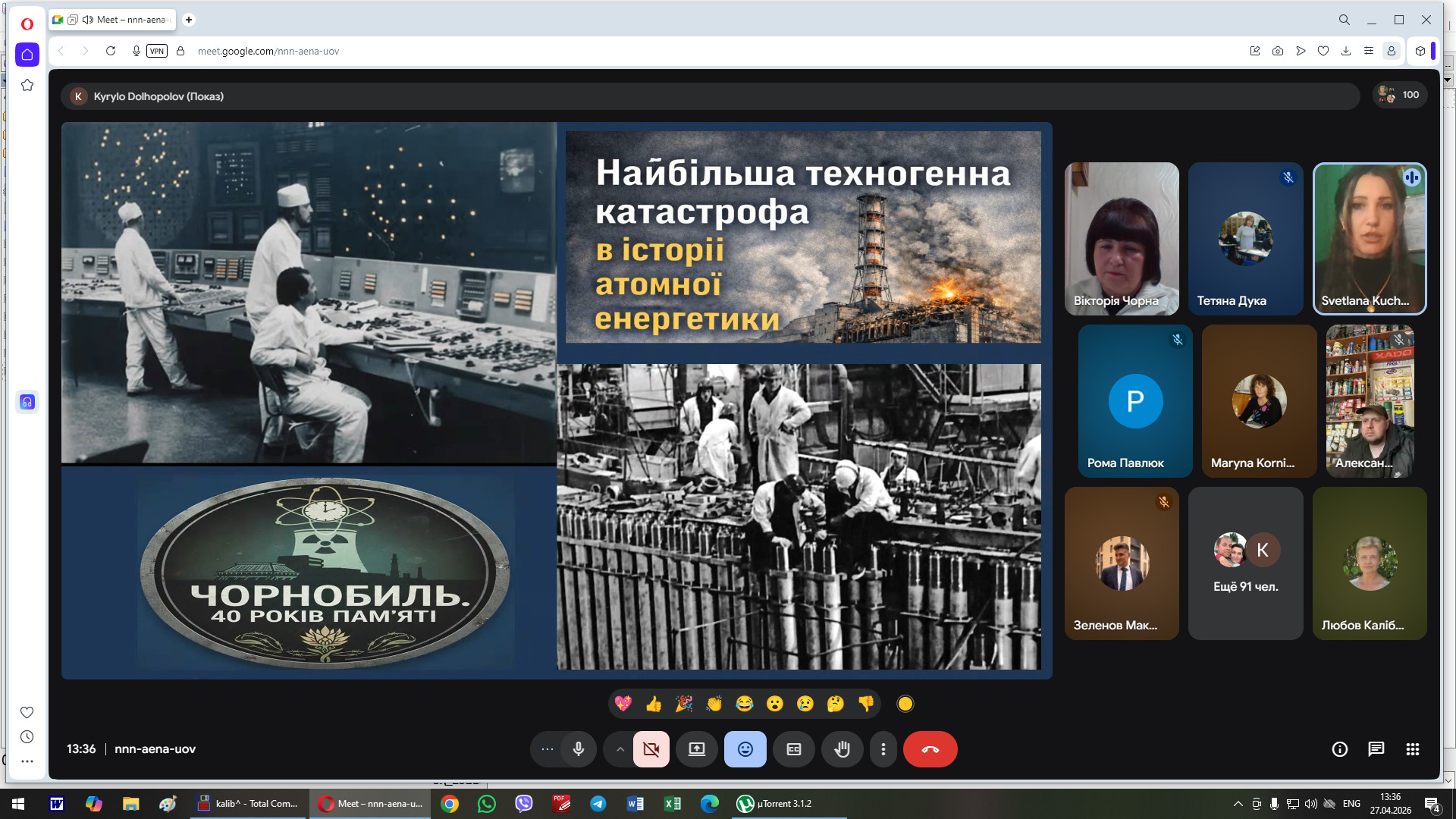Toggle microphone in meeting controls

pos(579,749)
